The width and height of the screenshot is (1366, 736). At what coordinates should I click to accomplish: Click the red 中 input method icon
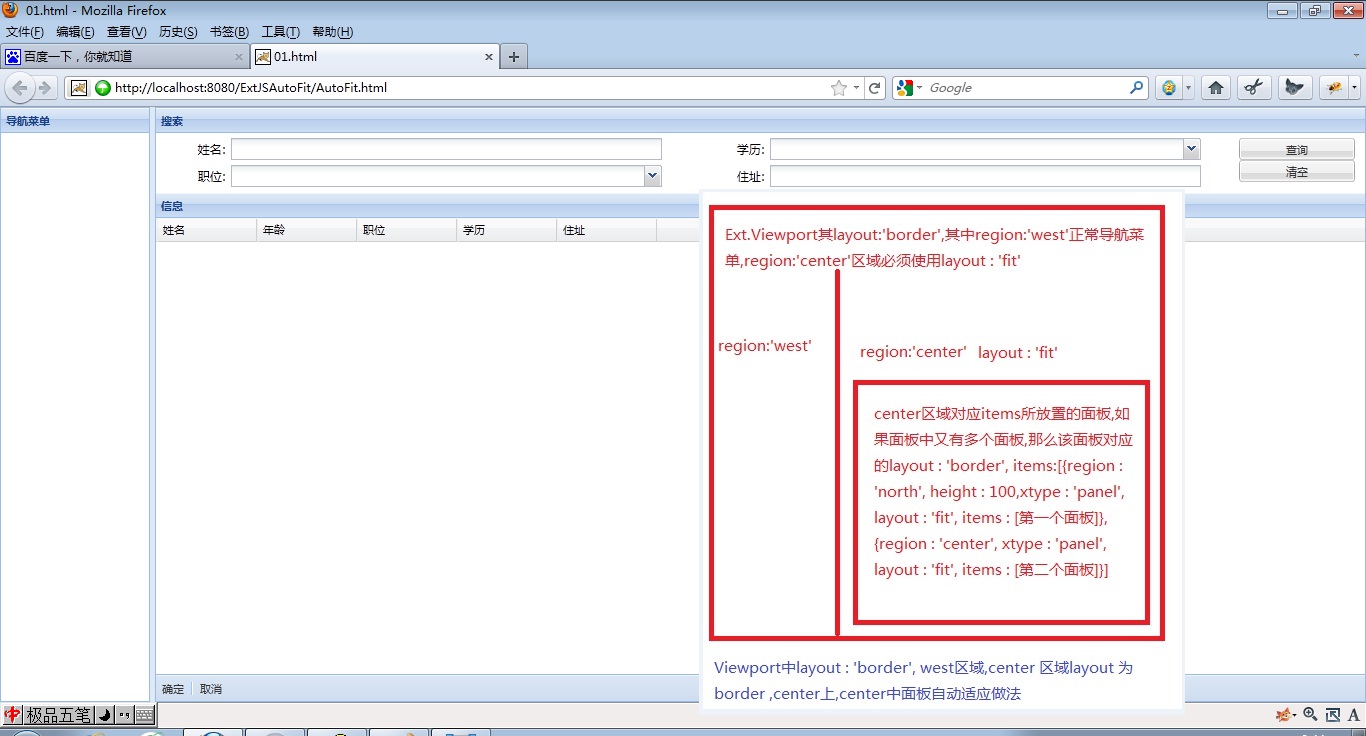14,715
